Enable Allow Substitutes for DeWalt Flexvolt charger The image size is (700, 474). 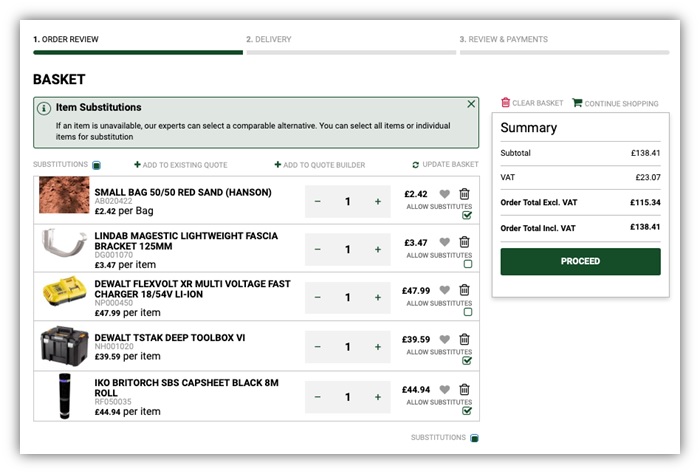467,312
